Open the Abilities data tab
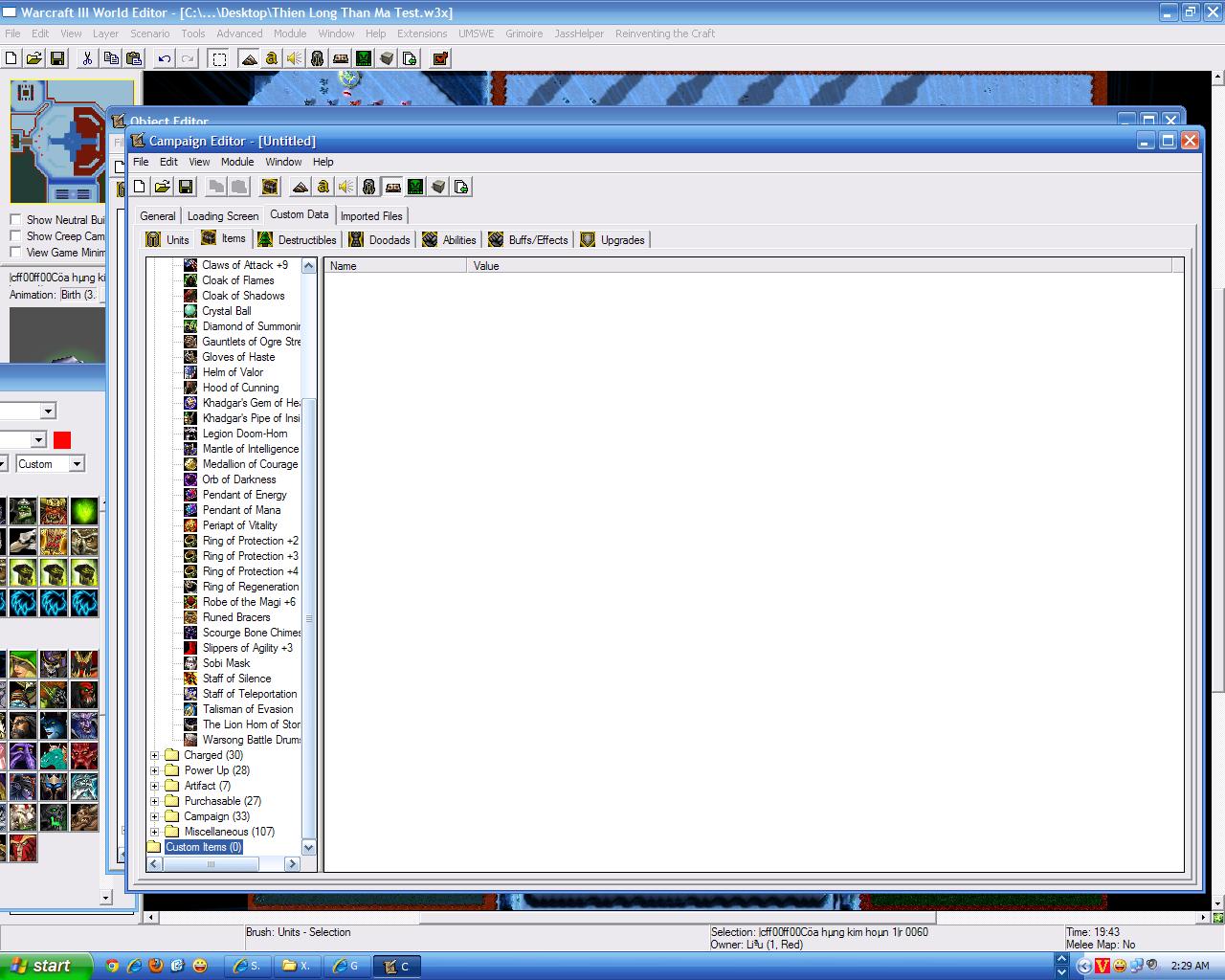This screenshot has height=980, width=1225. pos(450,240)
